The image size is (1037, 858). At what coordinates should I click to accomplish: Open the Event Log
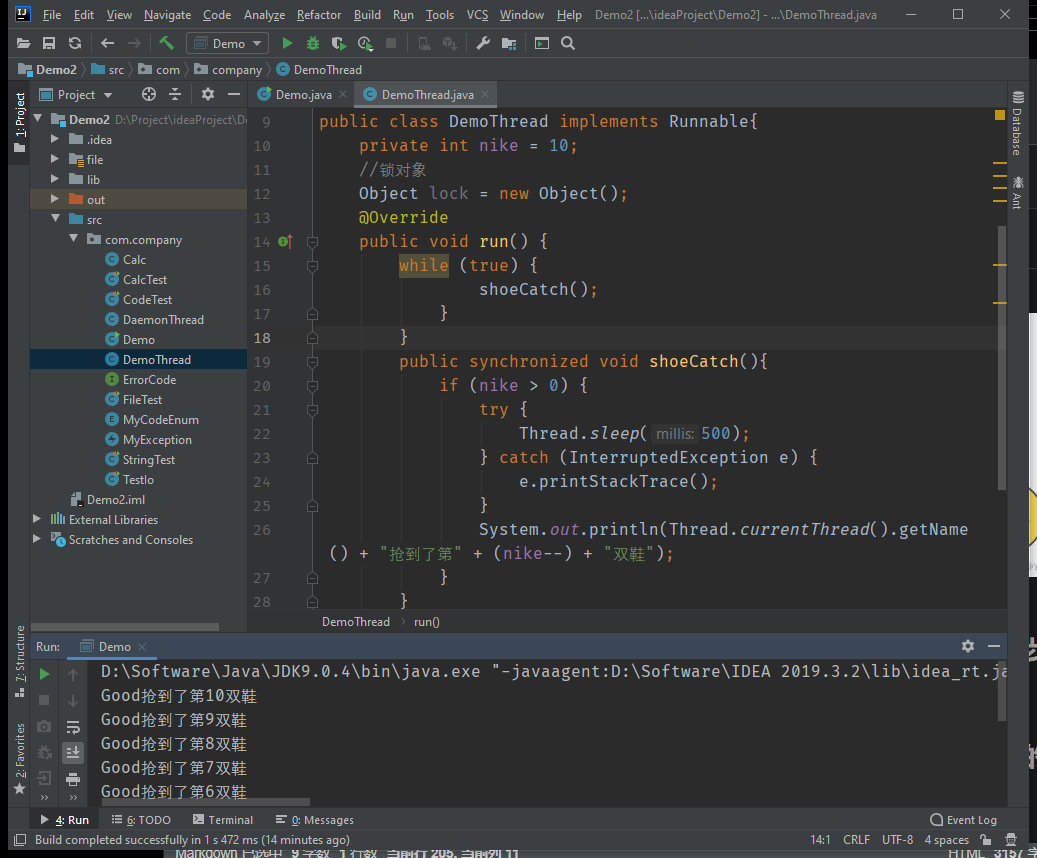(x=964, y=820)
